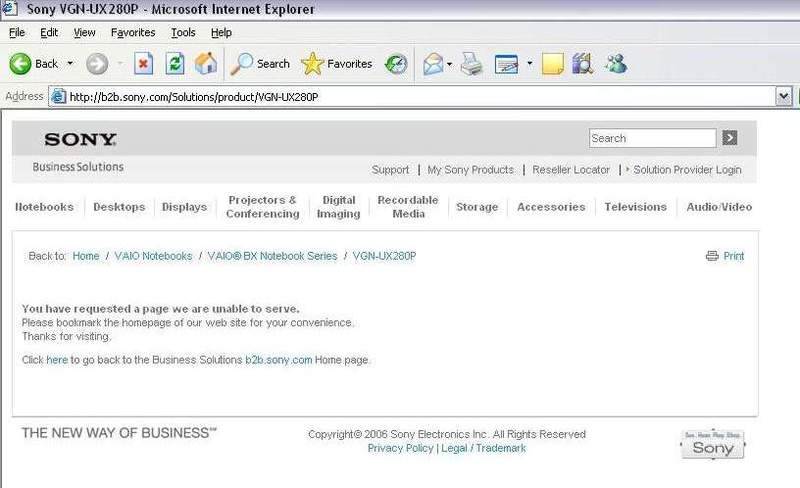Click the Print link printer icon
Image resolution: width=800 pixels, height=488 pixels.
pyautogui.click(x=712, y=256)
